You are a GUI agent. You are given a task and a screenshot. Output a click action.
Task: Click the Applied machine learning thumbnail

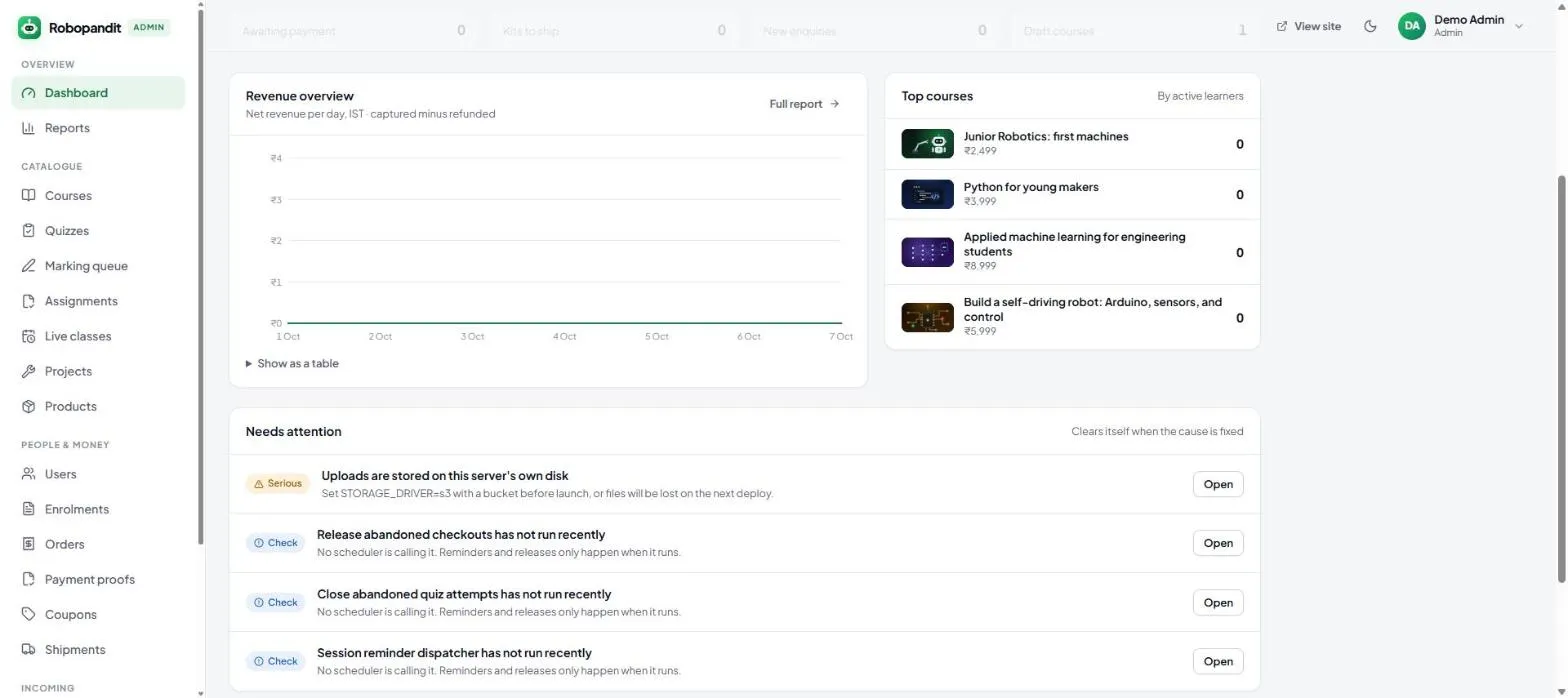927,252
